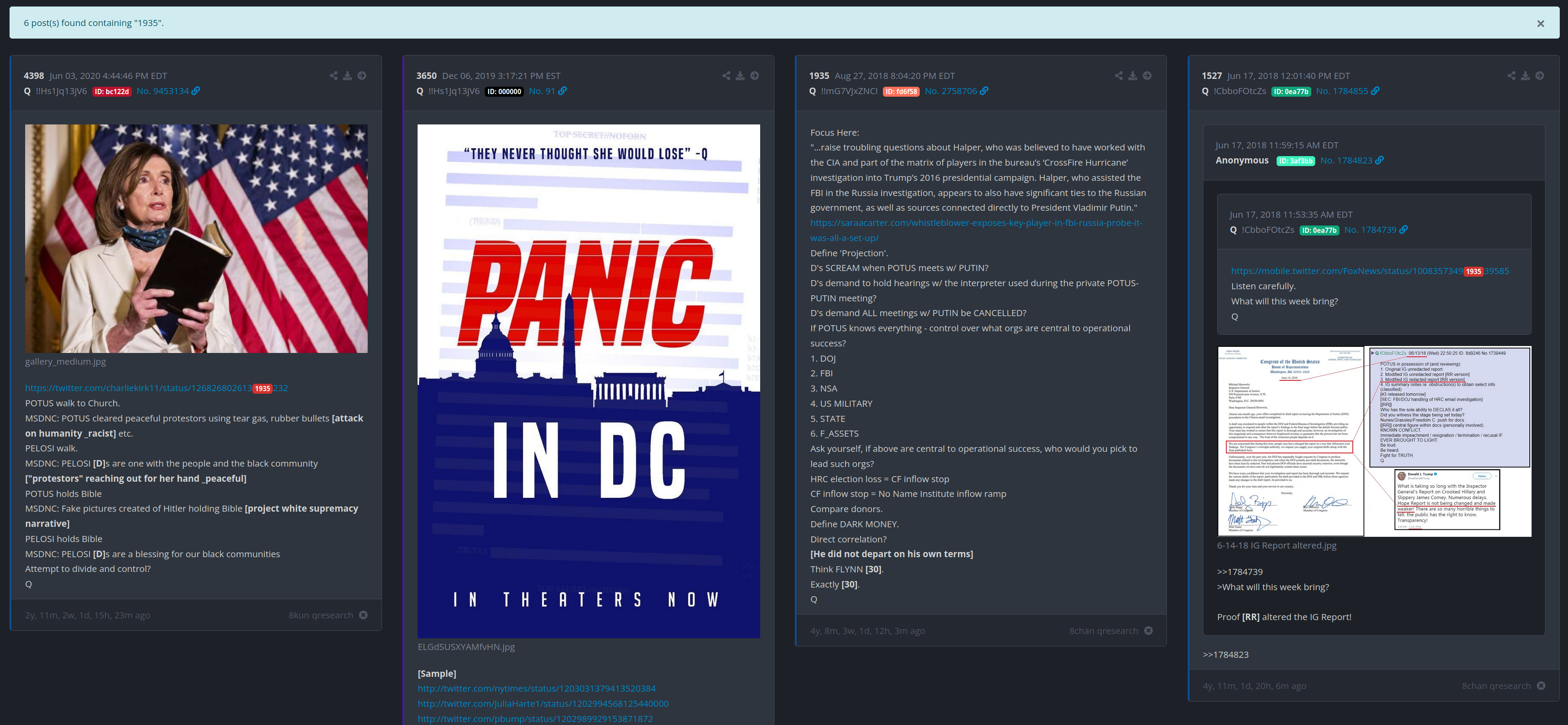Click circle-x icon next to 8kun qresearch

[x=363, y=615]
